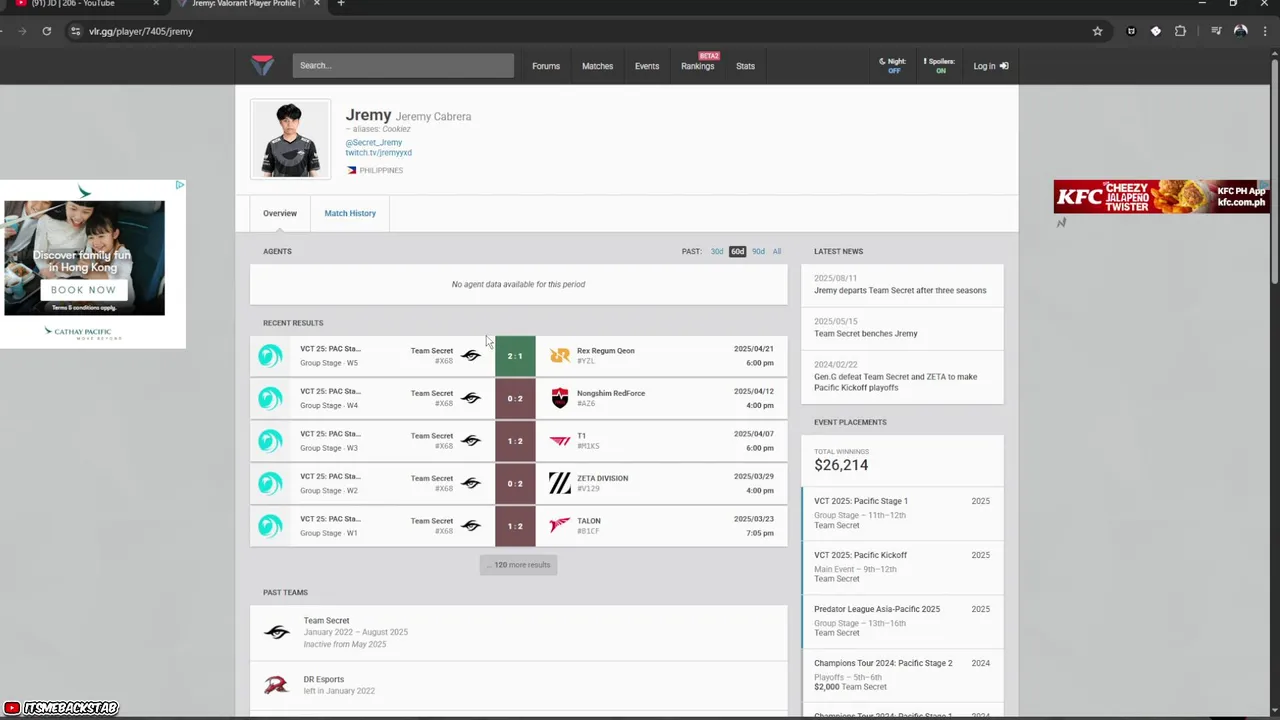Expand the 120 more results button

[x=519, y=565]
